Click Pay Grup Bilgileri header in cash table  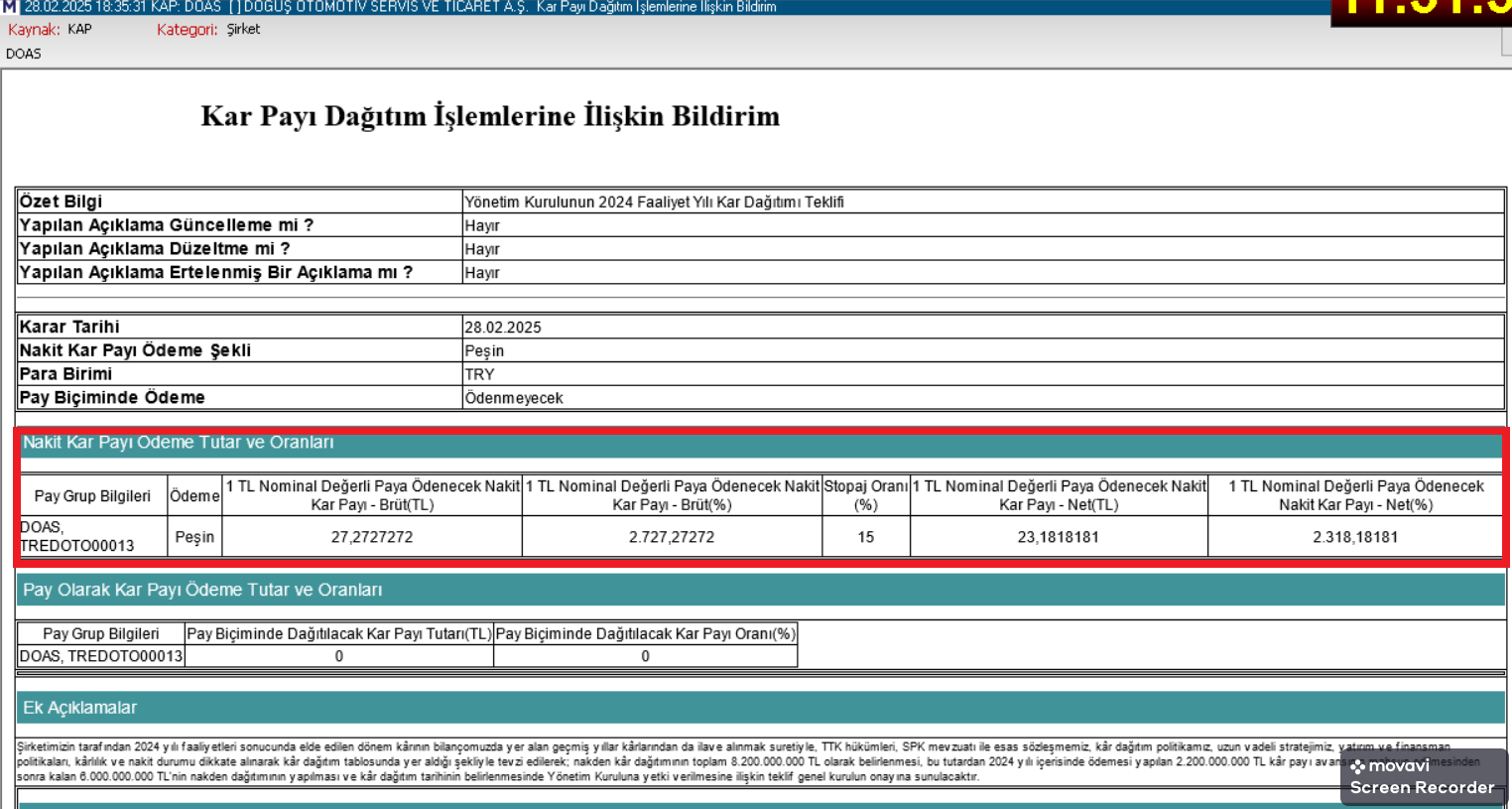coord(92,495)
